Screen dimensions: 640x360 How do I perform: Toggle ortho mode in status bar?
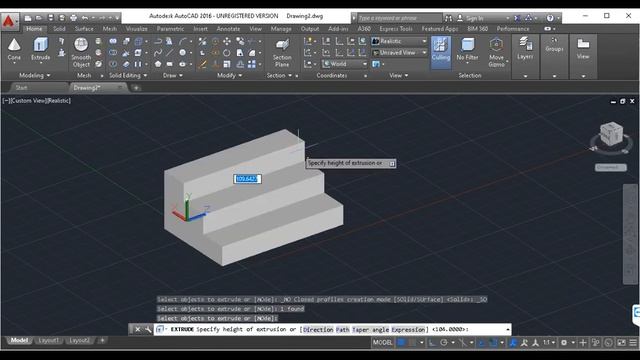point(432,343)
